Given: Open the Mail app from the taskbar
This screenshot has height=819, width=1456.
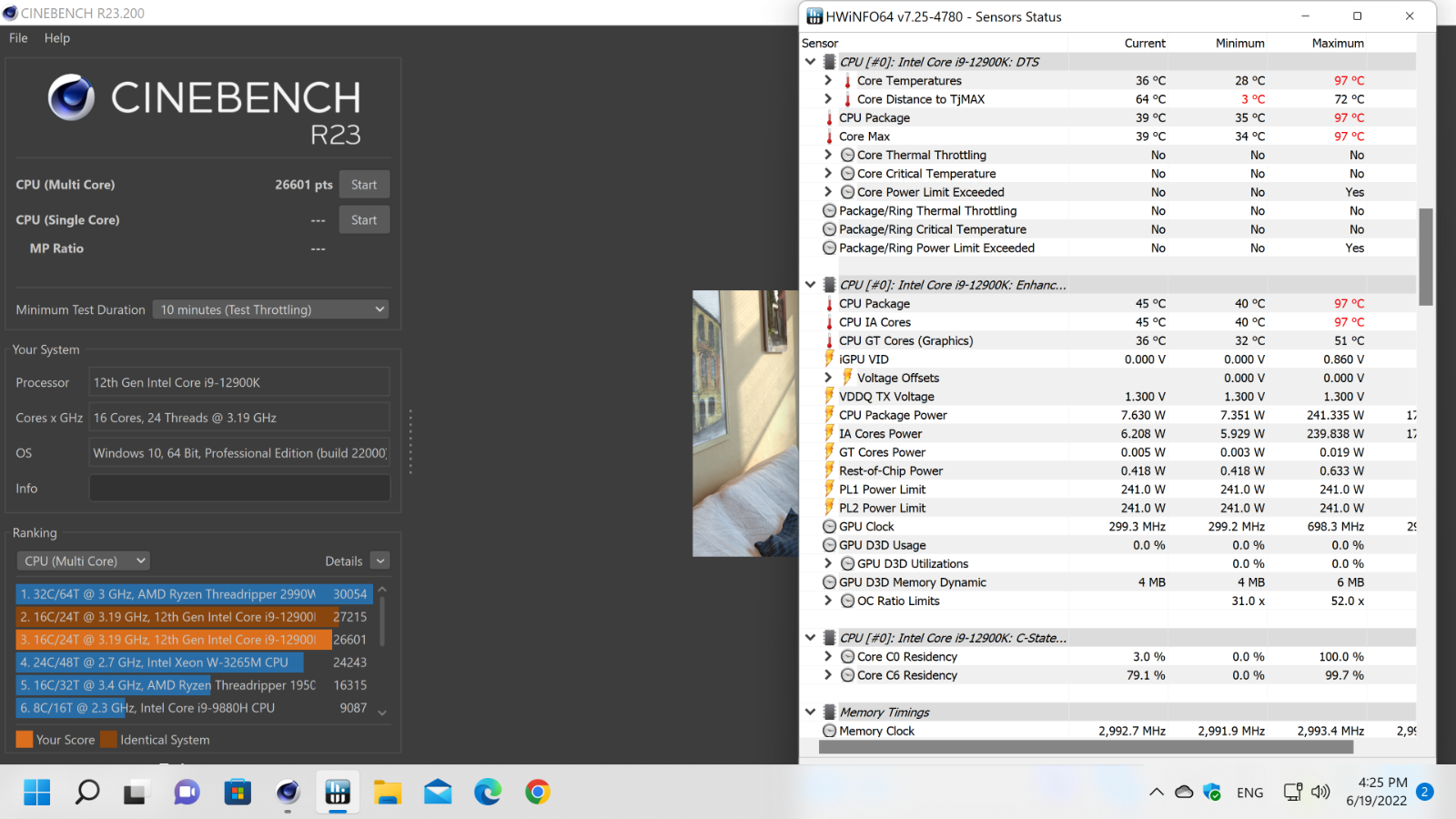Looking at the screenshot, I should pyautogui.click(x=438, y=793).
